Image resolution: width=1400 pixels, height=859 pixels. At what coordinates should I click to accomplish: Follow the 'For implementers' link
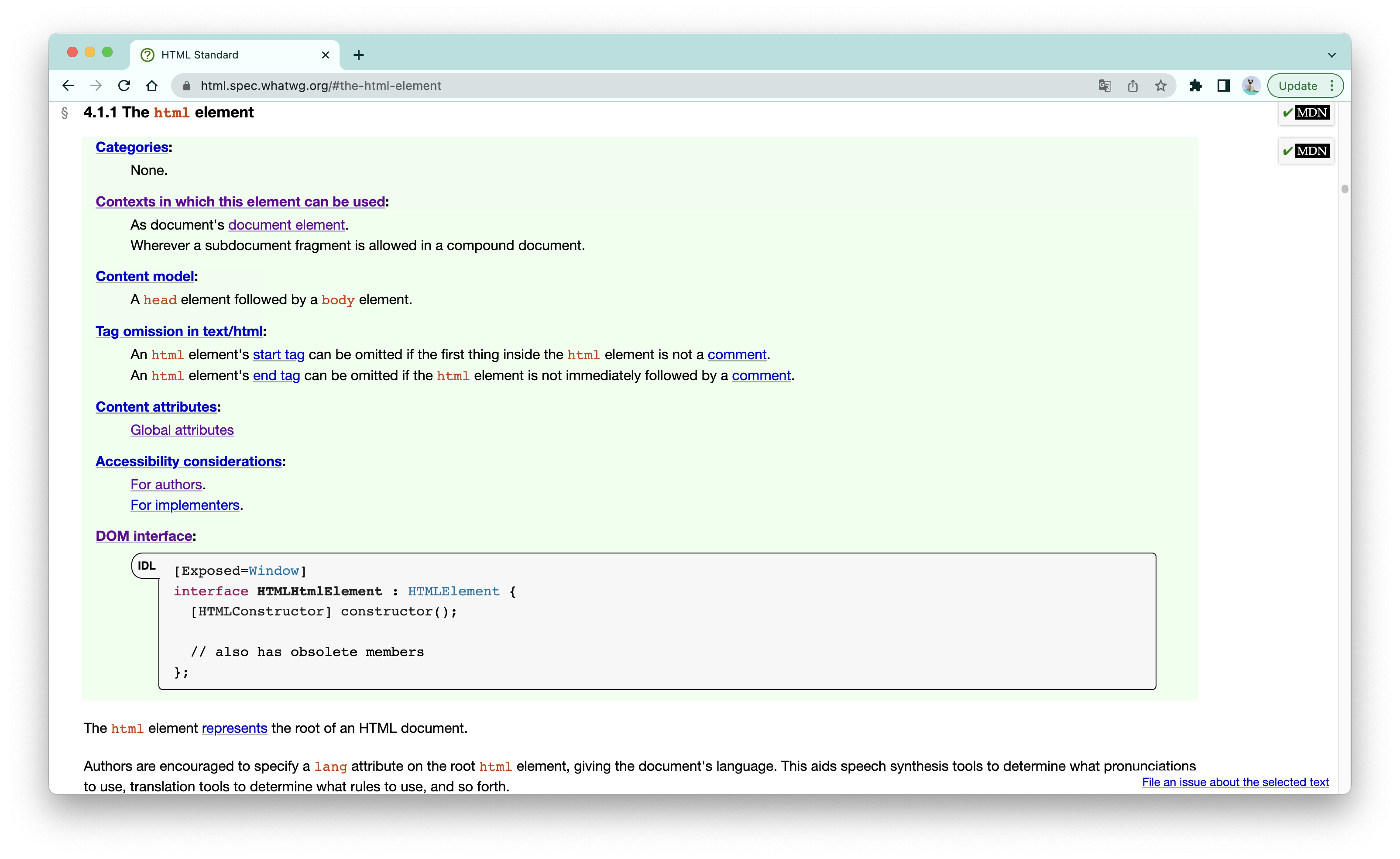pyautogui.click(x=185, y=505)
